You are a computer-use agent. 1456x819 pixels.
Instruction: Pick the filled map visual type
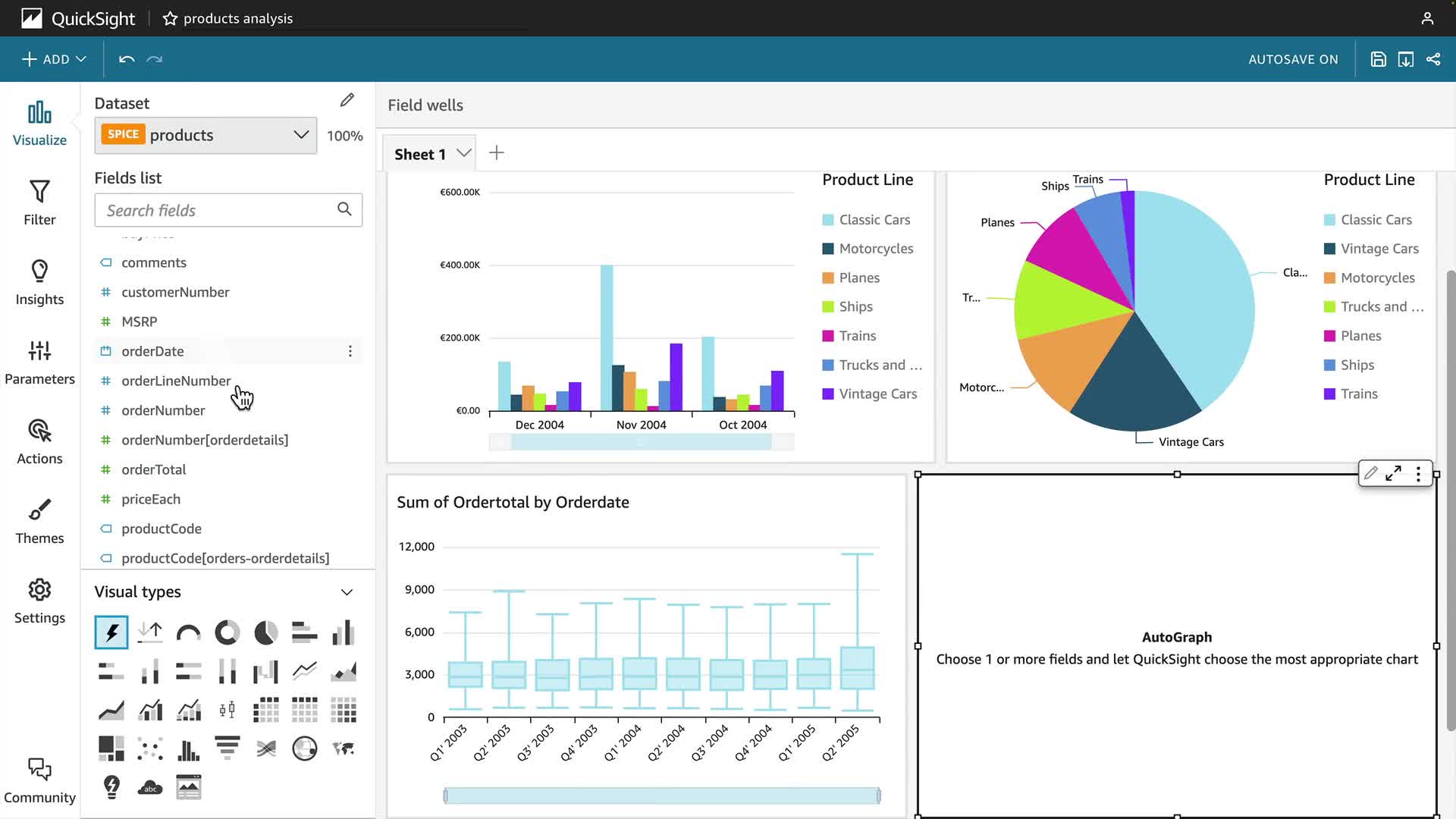pos(344,748)
